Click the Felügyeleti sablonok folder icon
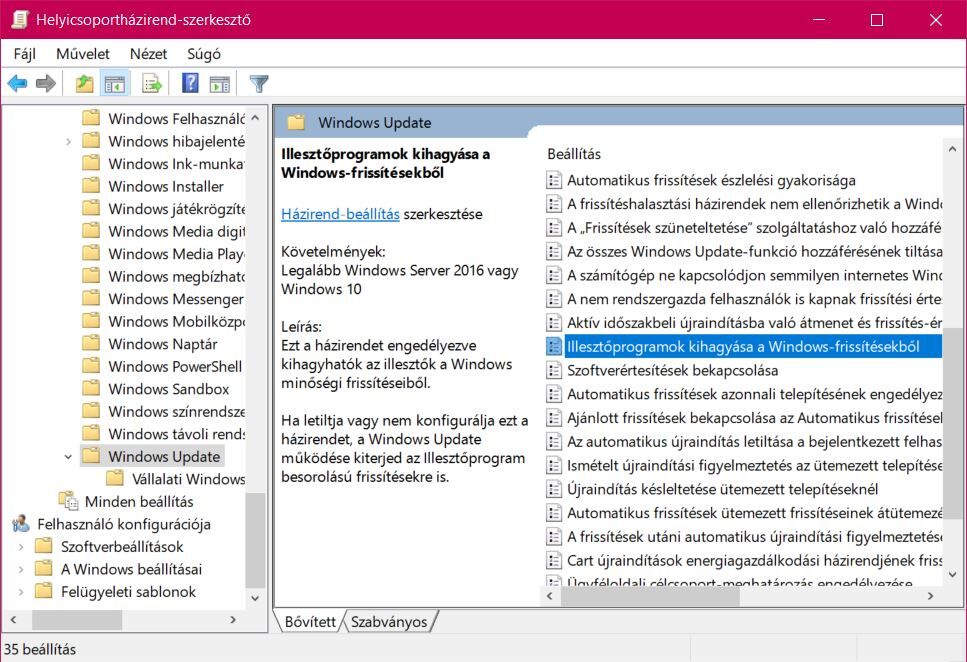 pyautogui.click(x=44, y=592)
